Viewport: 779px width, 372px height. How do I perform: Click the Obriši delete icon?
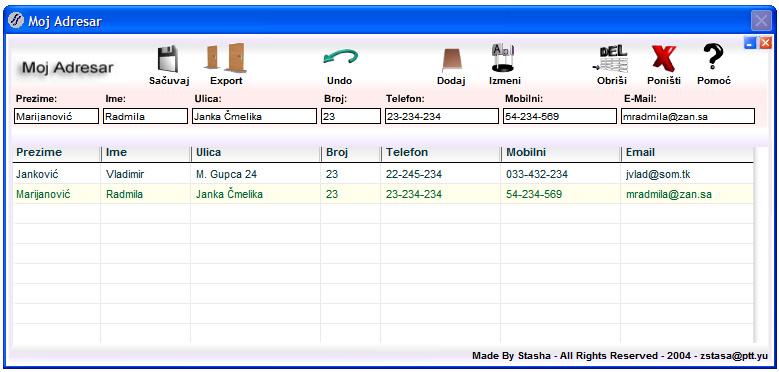(611, 59)
